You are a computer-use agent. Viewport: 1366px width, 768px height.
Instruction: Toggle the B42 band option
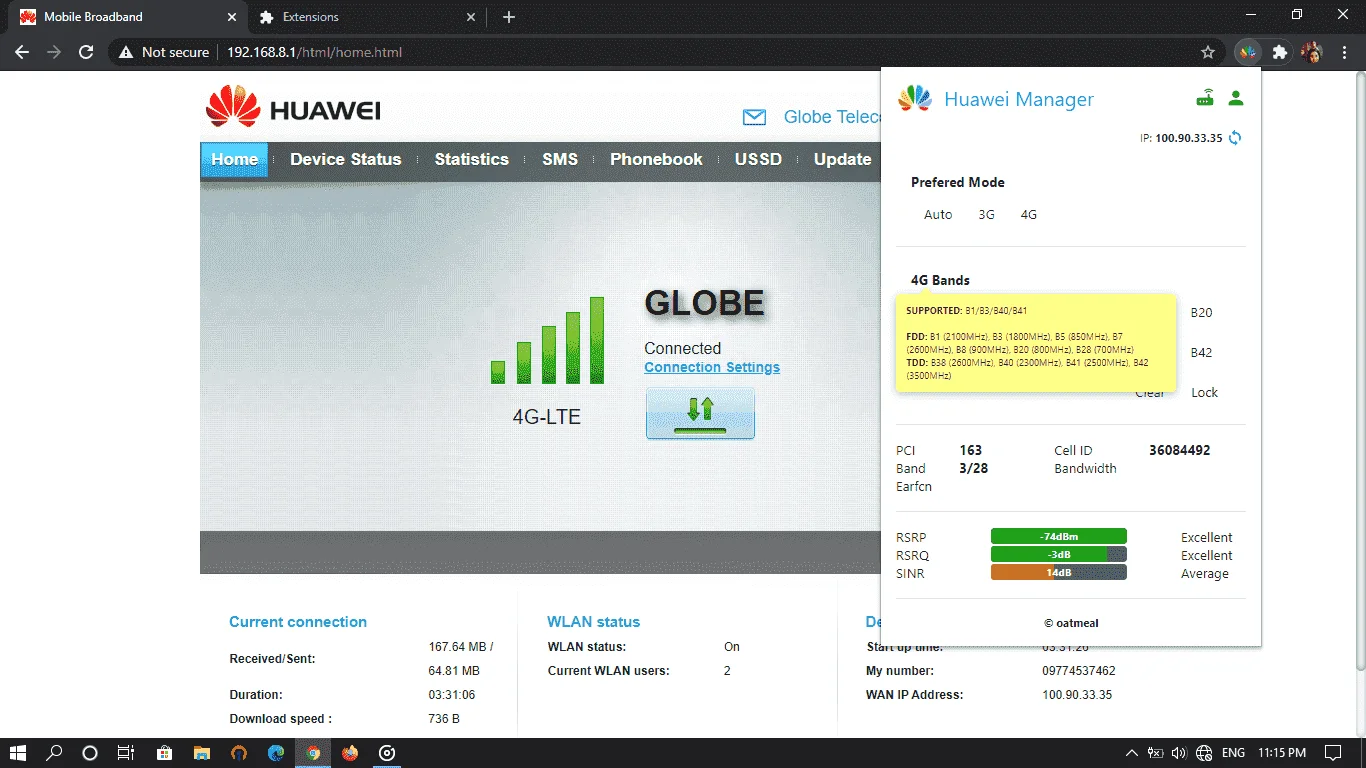point(1201,352)
